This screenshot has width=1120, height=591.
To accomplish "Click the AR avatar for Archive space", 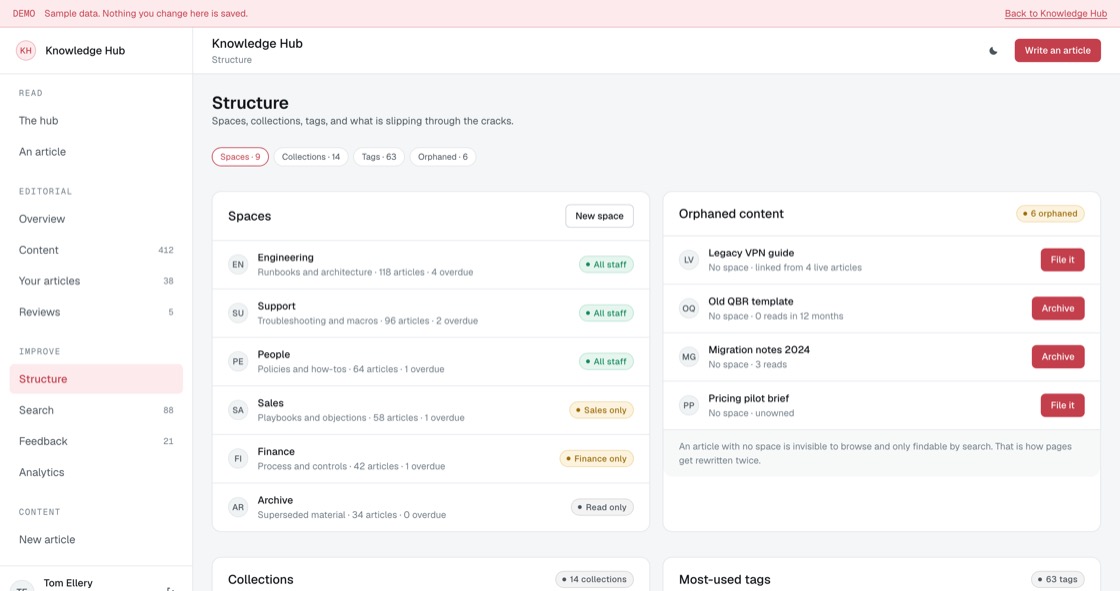I will (x=238, y=507).
